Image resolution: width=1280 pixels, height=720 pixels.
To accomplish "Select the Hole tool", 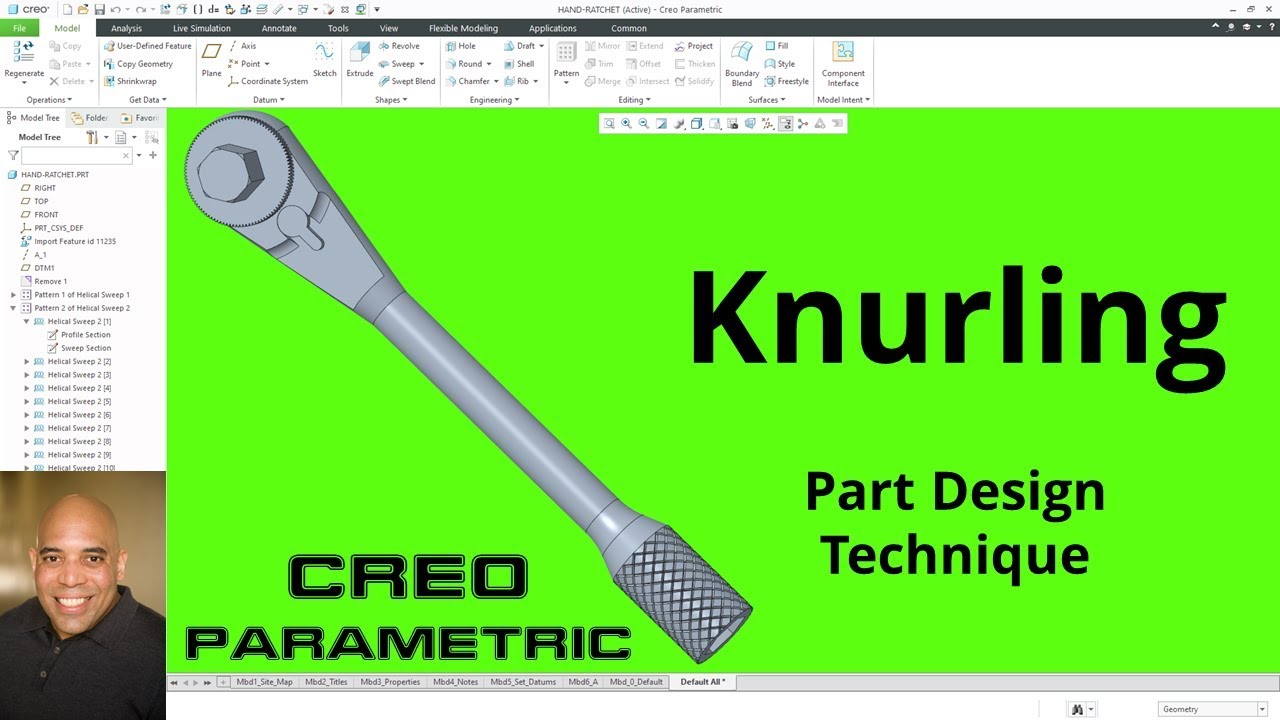I will point(461,46).
